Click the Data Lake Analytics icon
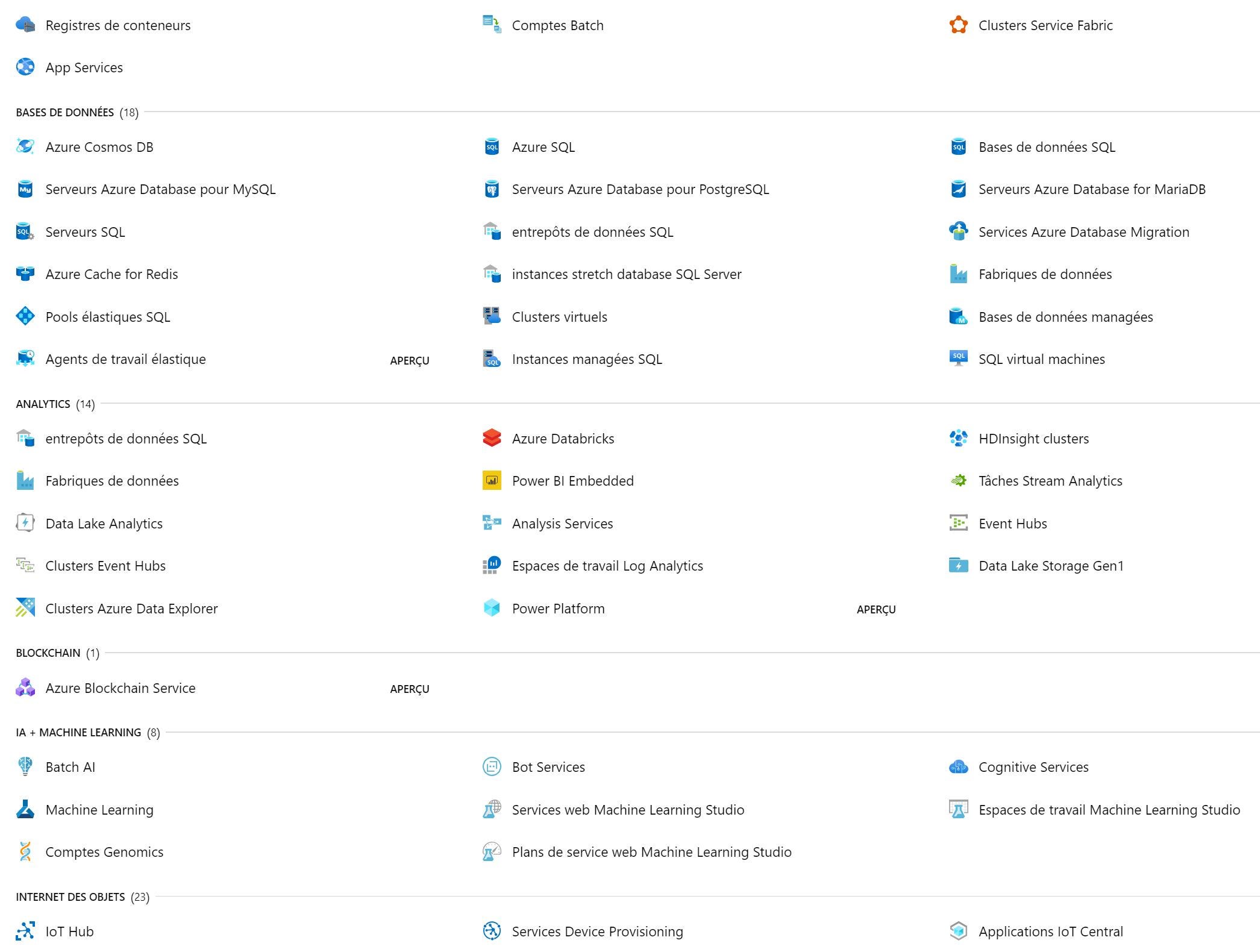This screenshot has height=952, width=1260. [25, 523]
